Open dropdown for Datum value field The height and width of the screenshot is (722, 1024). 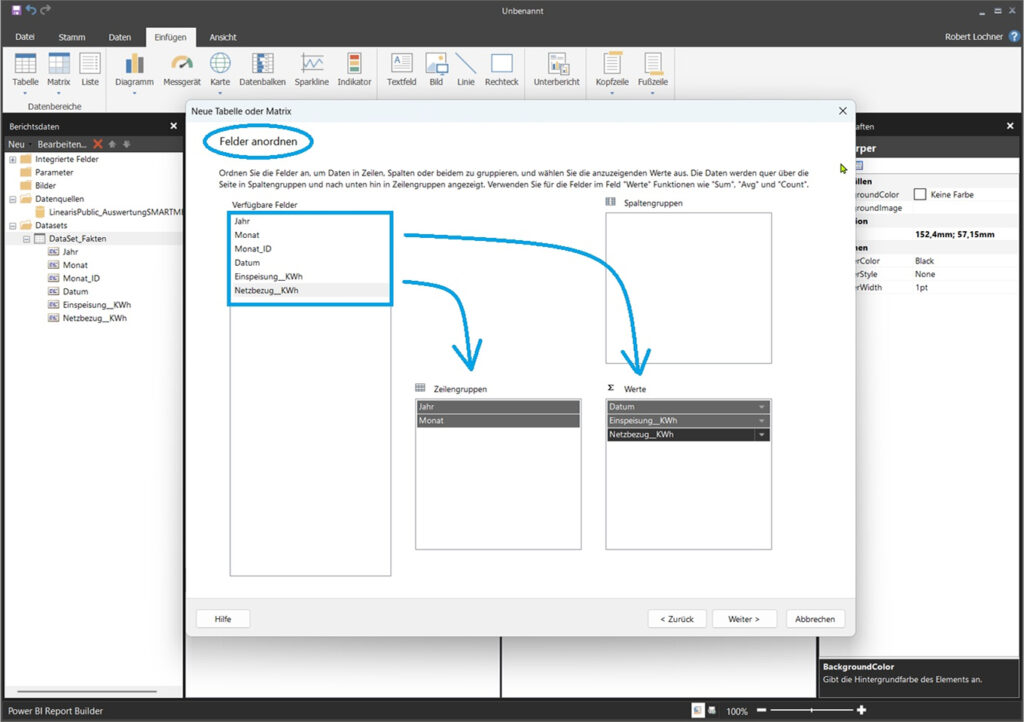(x=762, y=407)
